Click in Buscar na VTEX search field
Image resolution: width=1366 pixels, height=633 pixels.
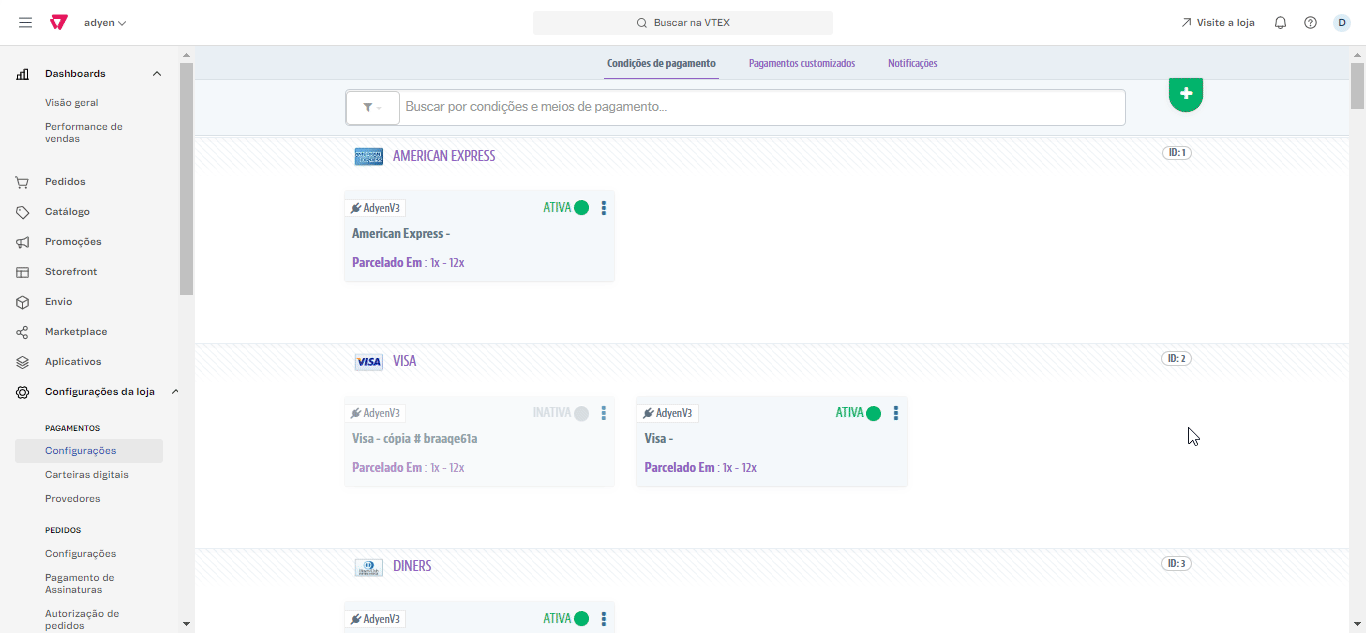(683, 23)
